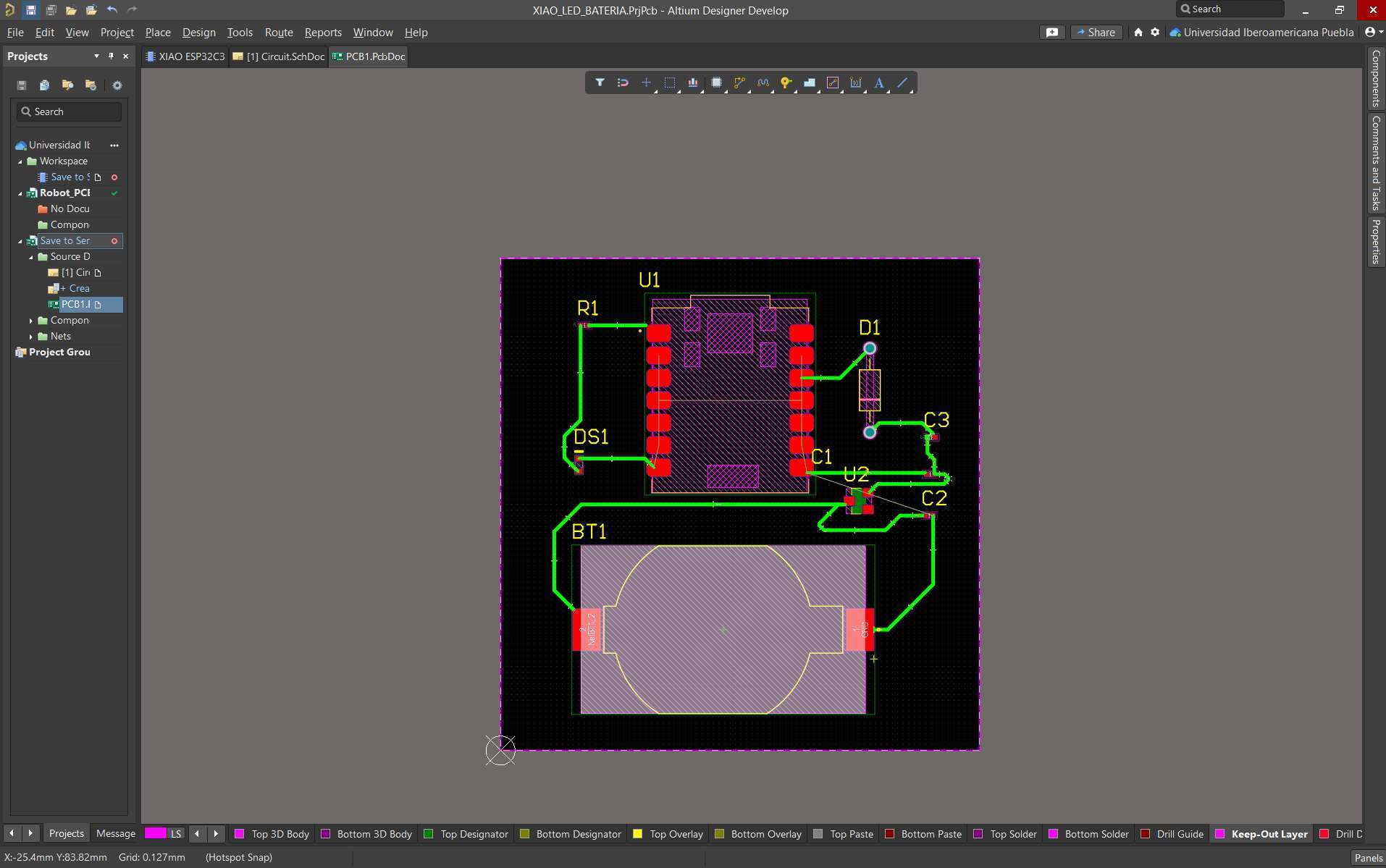
Task: Switch to the Circuit.SchDoc tab
Action: coord(278,56)
